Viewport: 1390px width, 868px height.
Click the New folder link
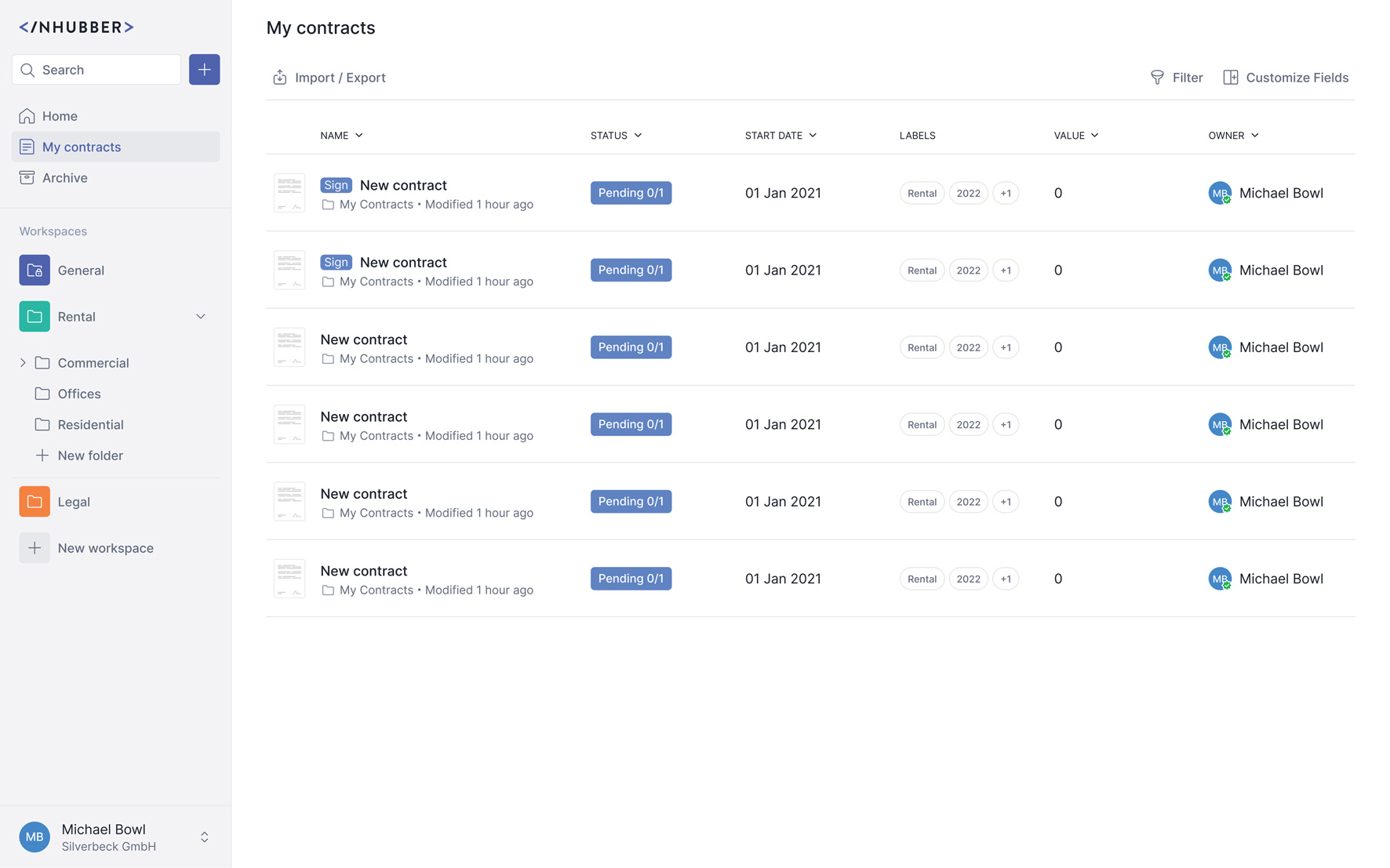pos(89,456)
